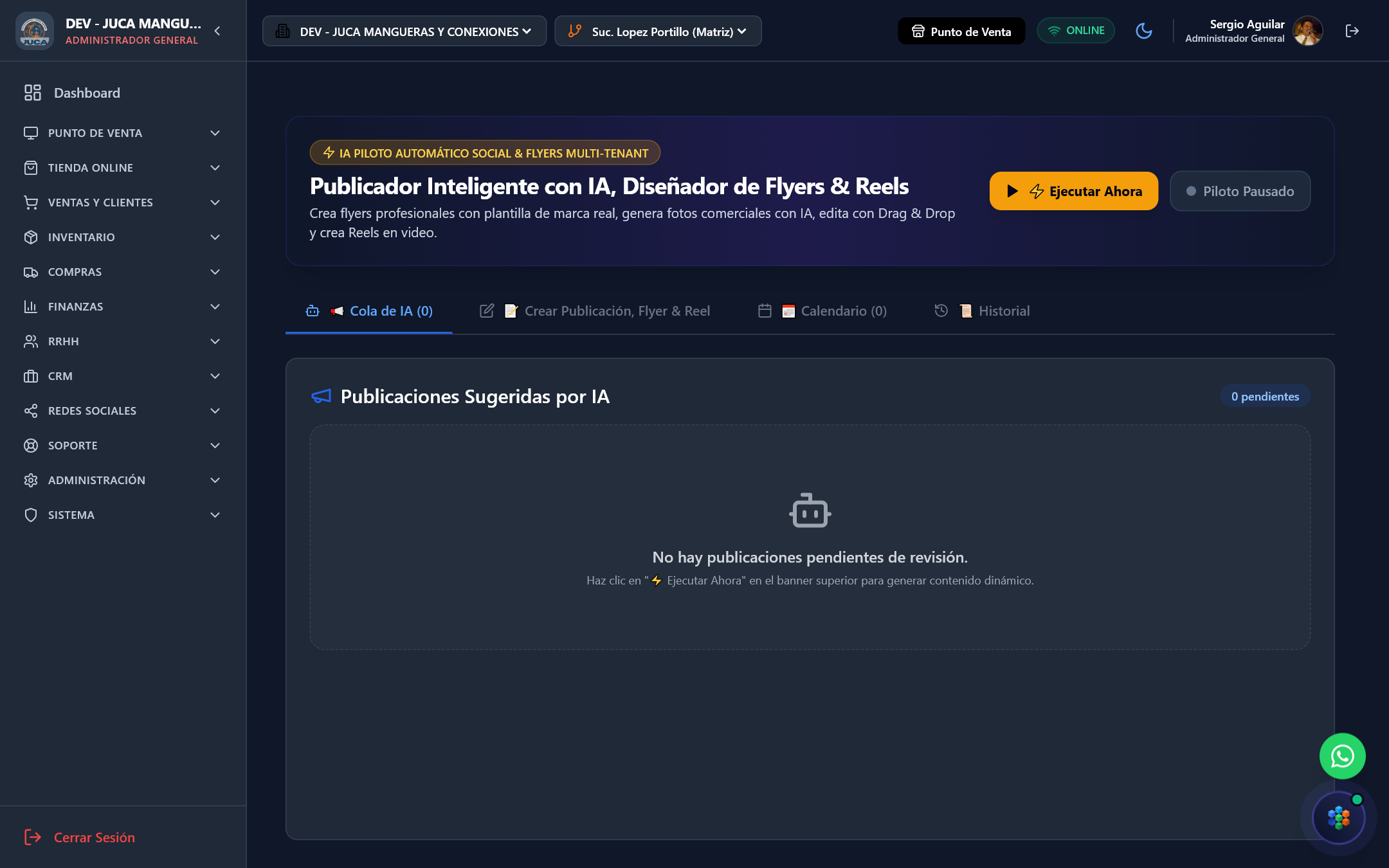1389x868 pixels.
Task: Expand the SISTEMA section chevron
Action: 215,515
